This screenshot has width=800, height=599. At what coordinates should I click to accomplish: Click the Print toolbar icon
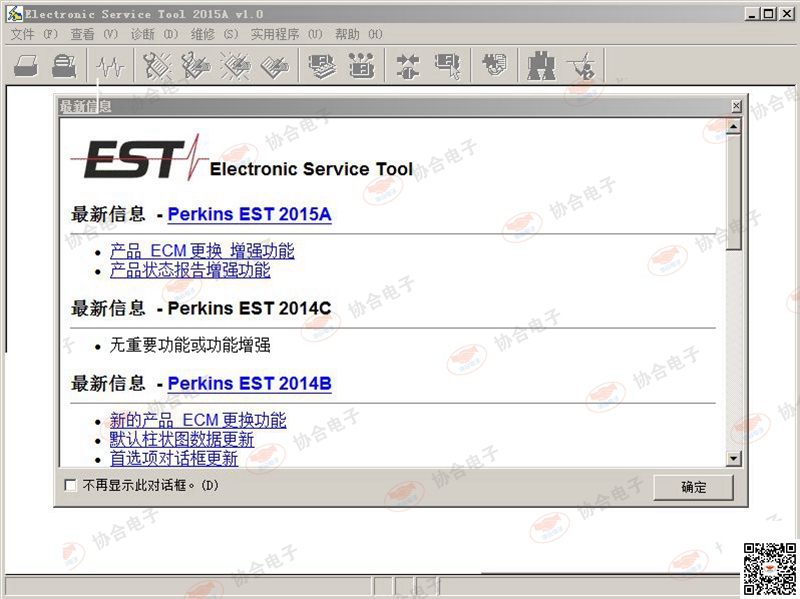click(x=26, y=65)
